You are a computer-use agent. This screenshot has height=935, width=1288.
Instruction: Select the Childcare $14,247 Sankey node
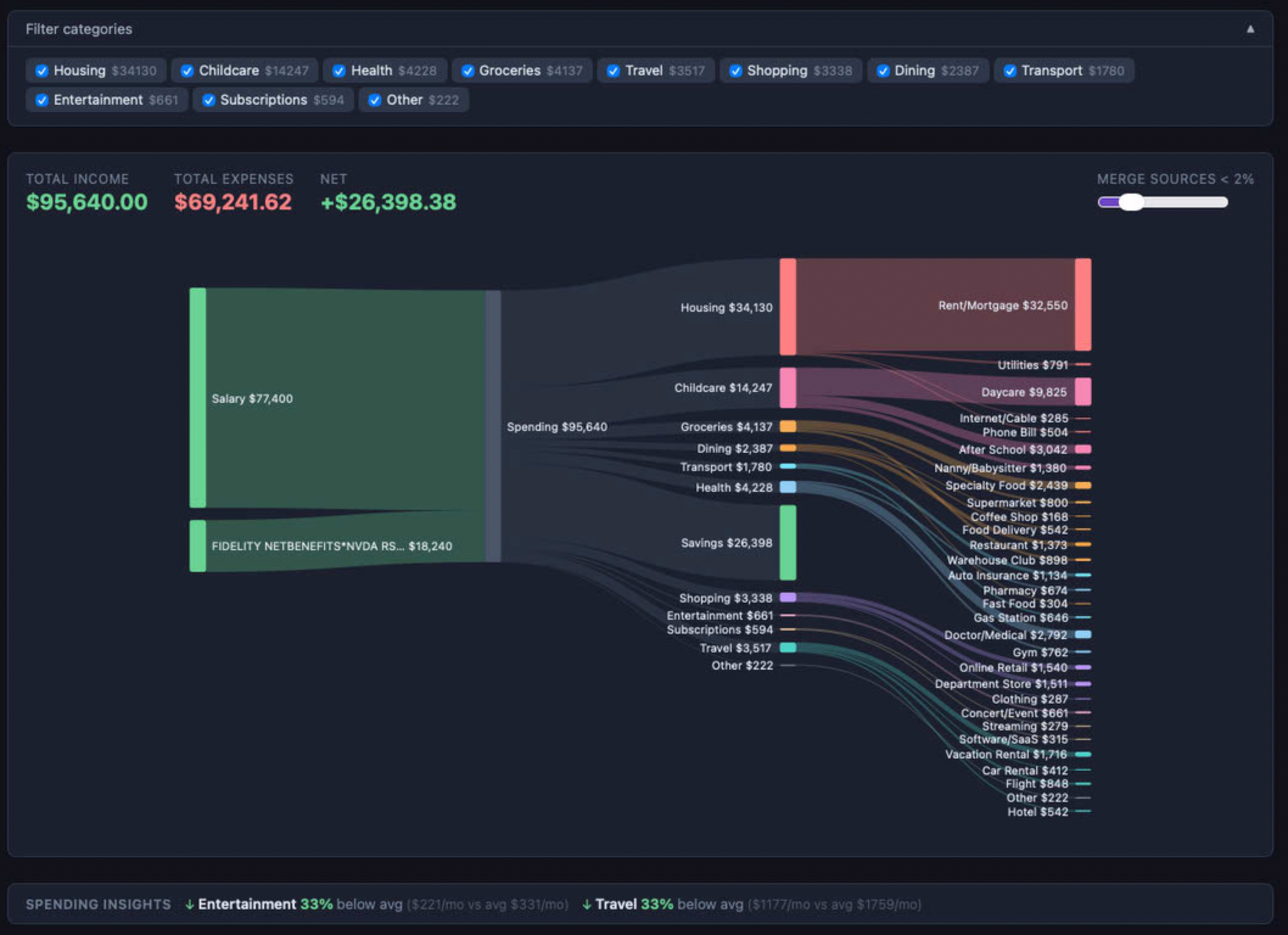[x=788, y=388]
